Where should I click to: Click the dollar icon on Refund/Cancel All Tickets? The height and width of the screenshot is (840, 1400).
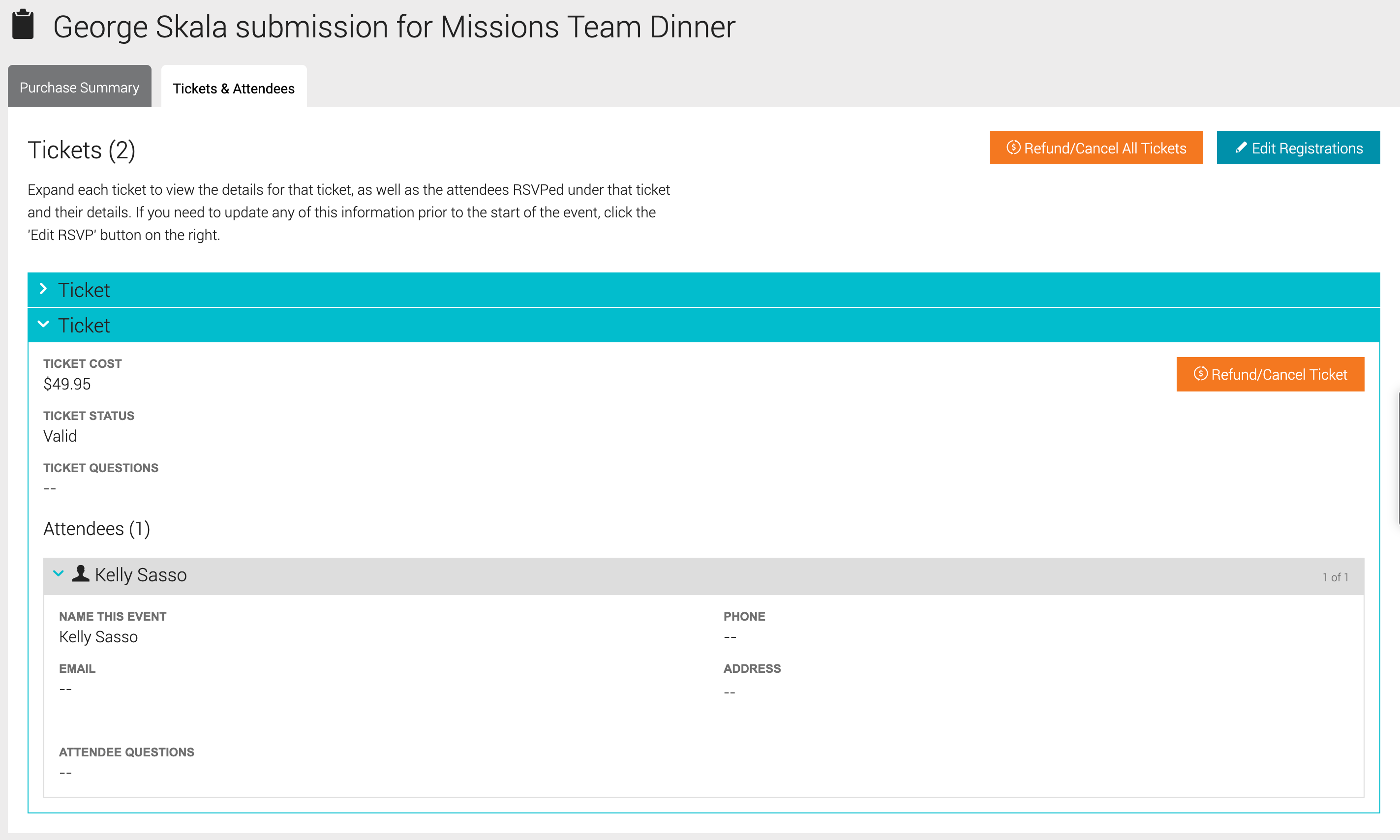1013,148
